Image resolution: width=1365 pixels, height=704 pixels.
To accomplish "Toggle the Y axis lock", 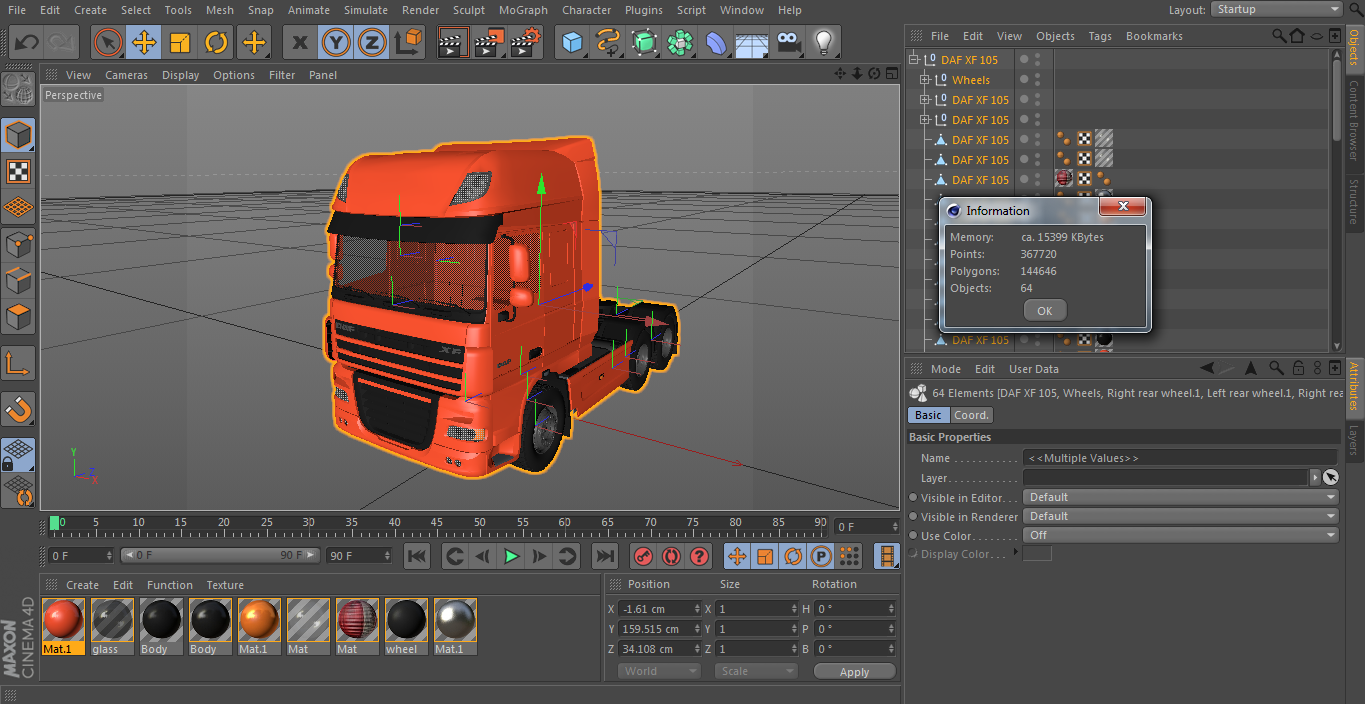I will (335, 42).
